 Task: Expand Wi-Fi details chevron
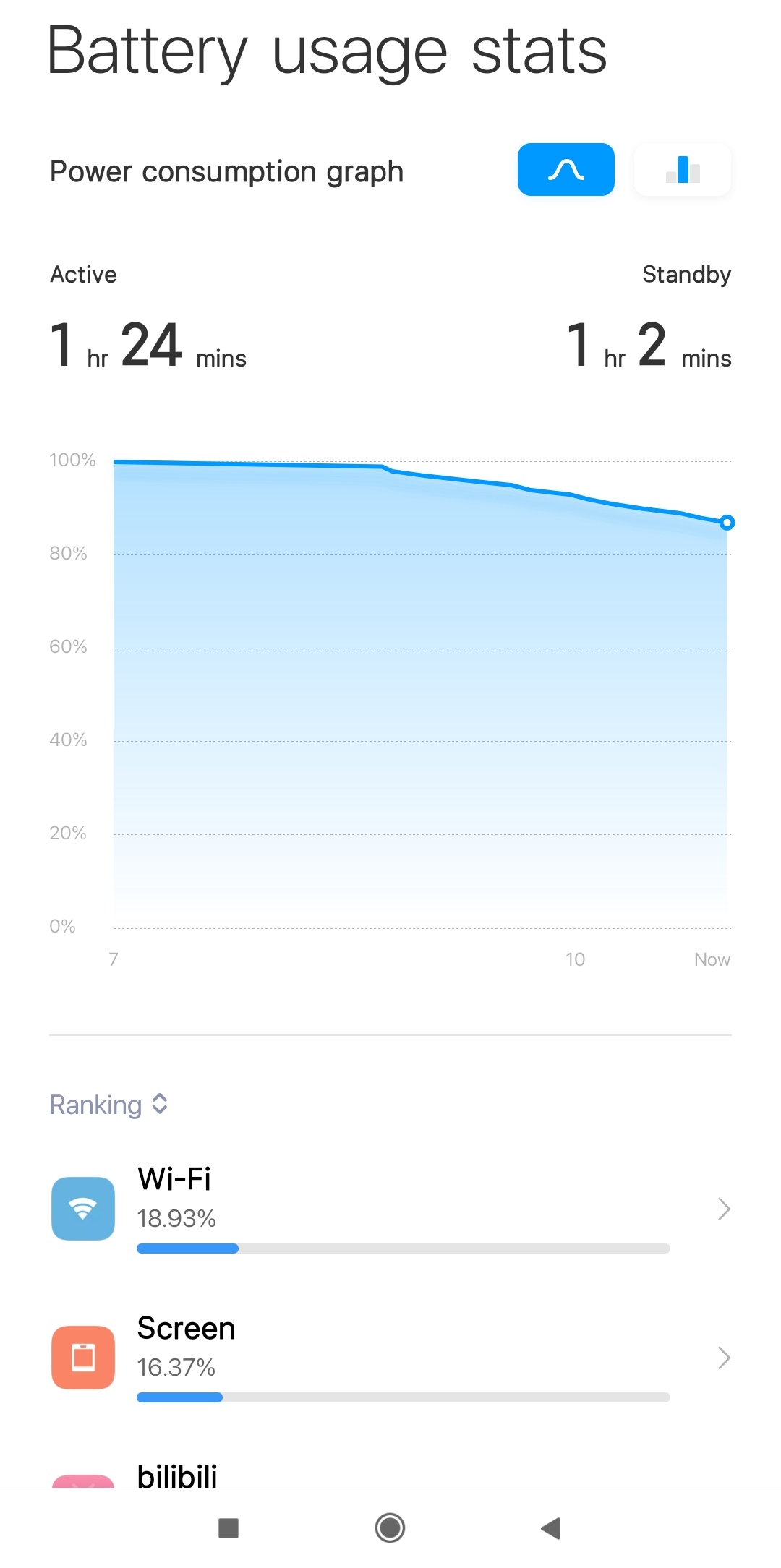coord(724,1209)
